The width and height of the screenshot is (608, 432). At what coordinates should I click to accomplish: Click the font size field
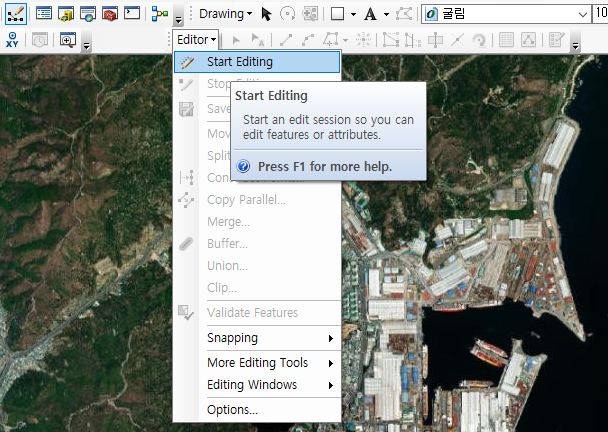click(600, 14)
